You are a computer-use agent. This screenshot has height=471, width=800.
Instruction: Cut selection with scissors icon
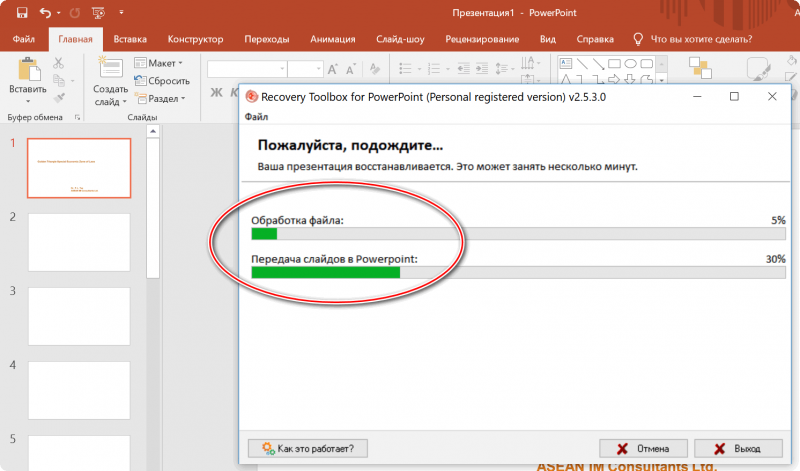tap(58, 63)
